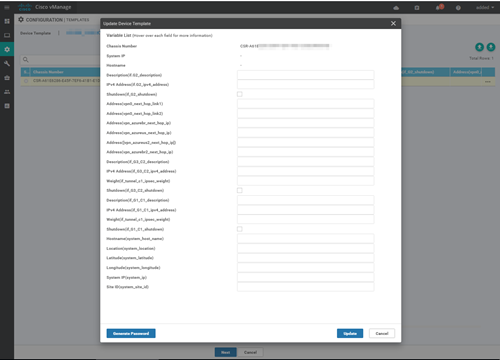Click the Update button
500x360 pixels.
point(350,333)
